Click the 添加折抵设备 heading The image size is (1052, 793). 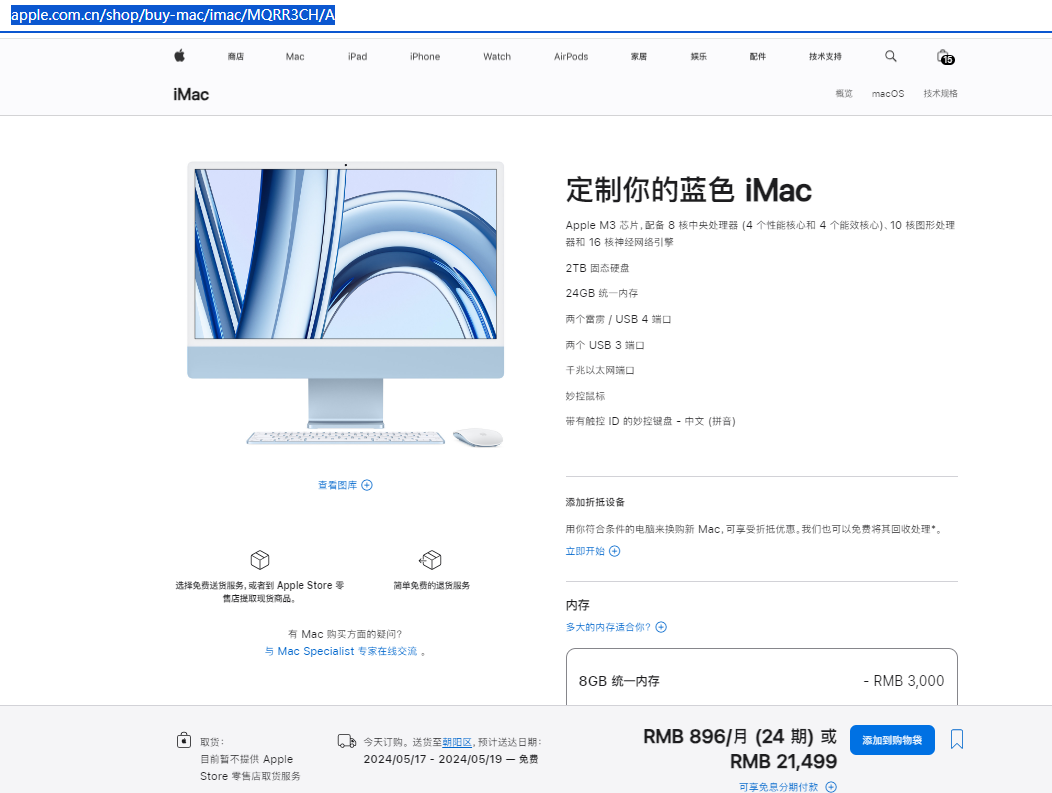pos(595,502)
